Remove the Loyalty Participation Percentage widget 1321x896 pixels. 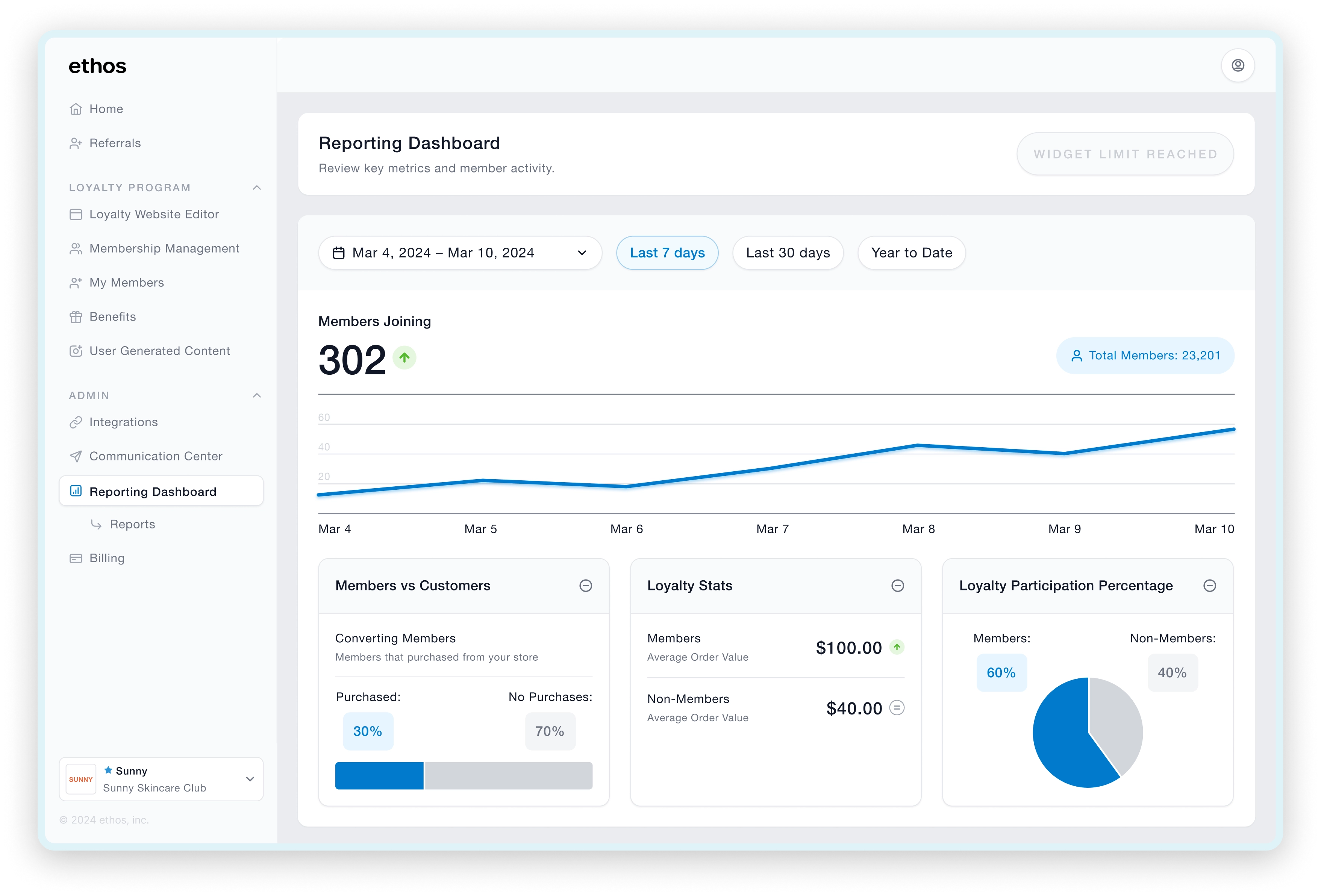click(1210, 586)
